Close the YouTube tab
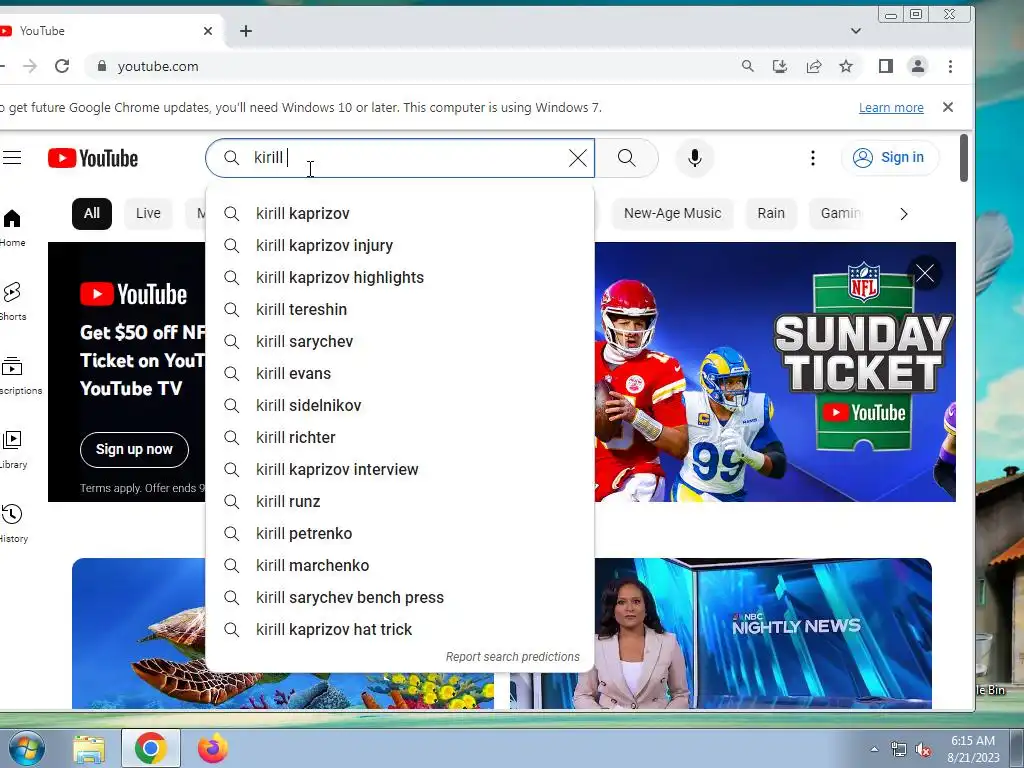Screen dimensions: 1024x768 coord(208,31)
